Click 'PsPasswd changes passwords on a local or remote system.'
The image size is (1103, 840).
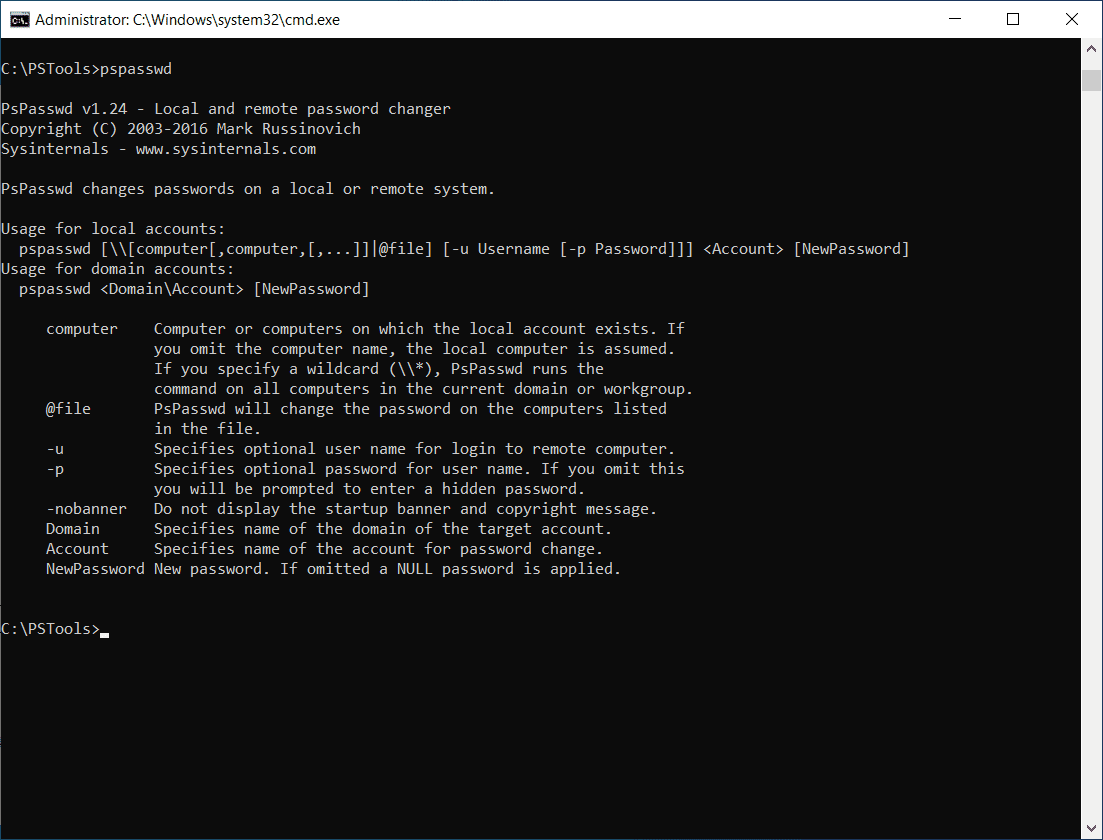click(248, 189)
